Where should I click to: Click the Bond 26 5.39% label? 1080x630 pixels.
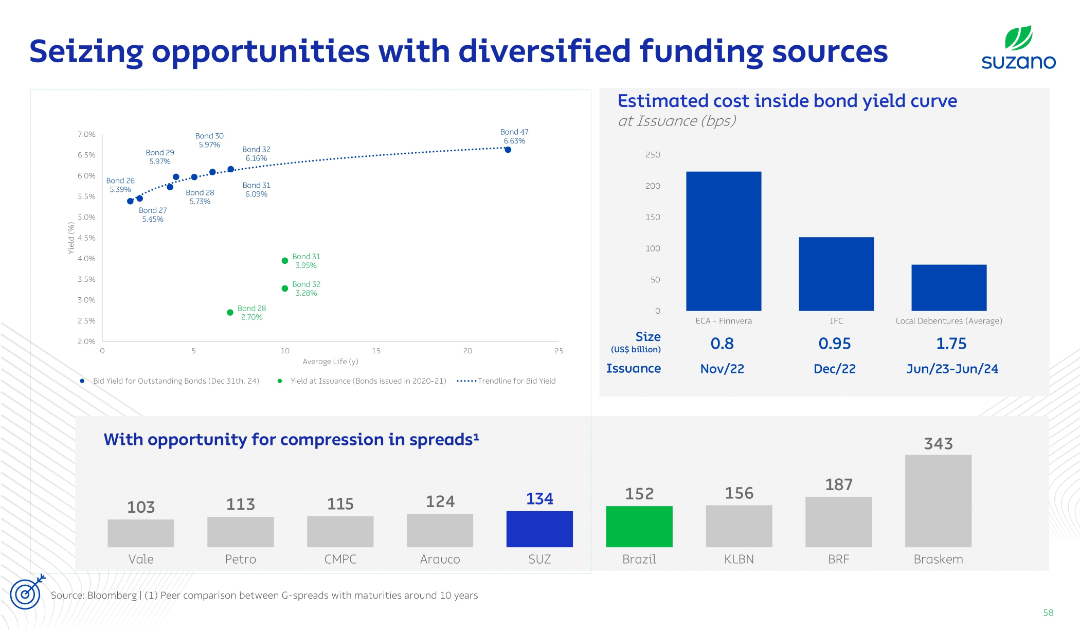pyautogui.click(x=120, y=185)
